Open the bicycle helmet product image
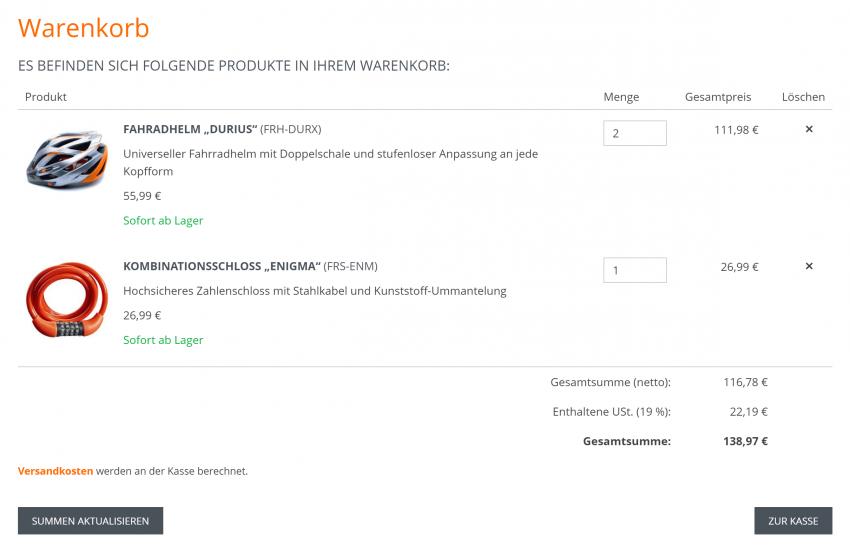The image size is (850, 552). click(66, 159)
